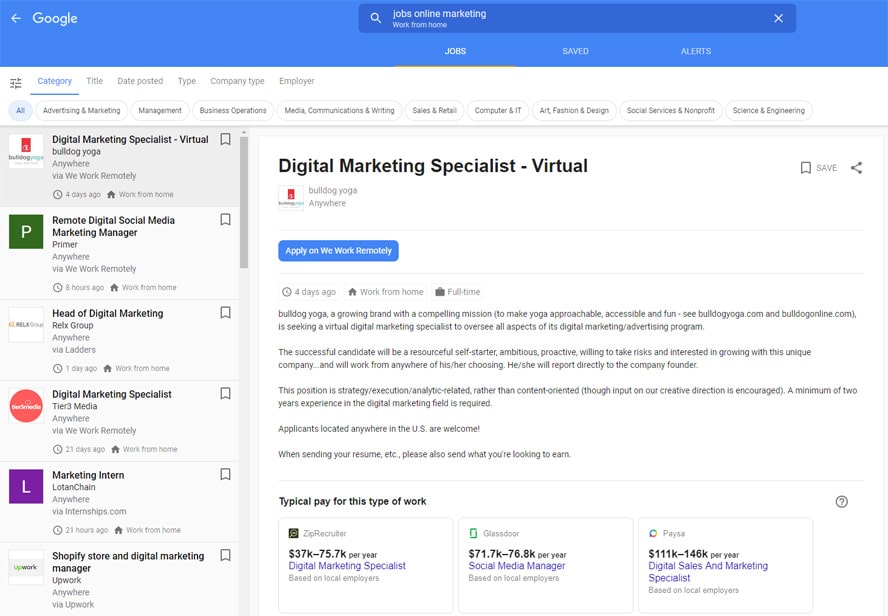Open the Company type filter
This screenshot has width=888, height=616.
237,81
